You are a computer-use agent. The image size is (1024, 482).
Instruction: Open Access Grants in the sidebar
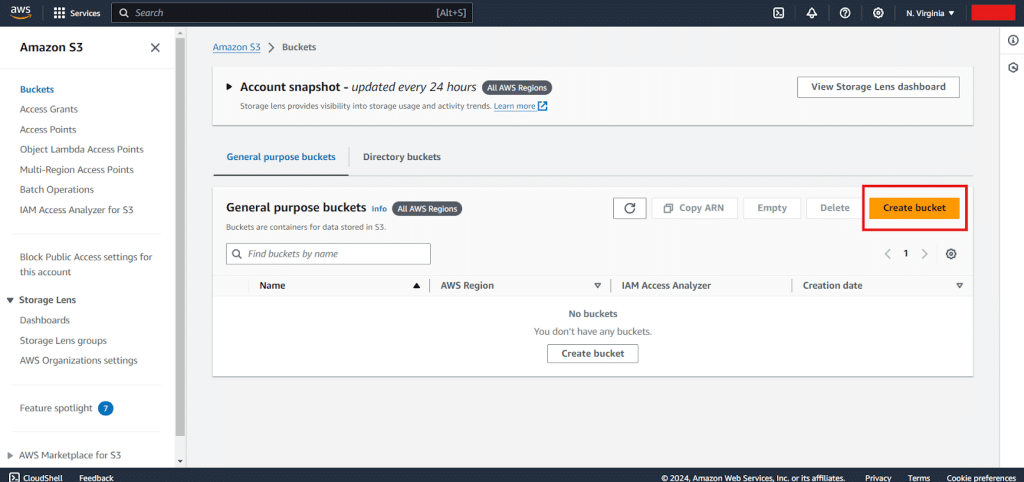point(49,109)
